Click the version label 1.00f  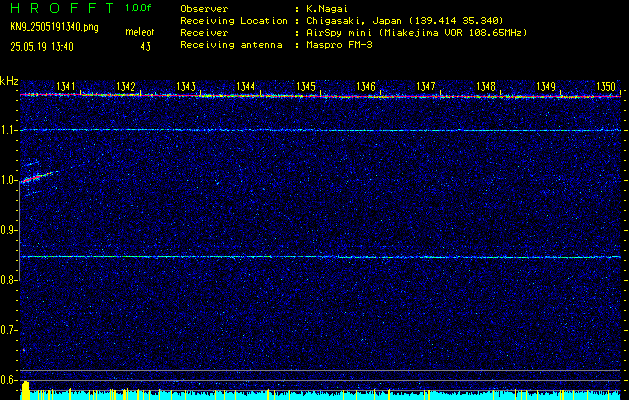tap(138, 8)
